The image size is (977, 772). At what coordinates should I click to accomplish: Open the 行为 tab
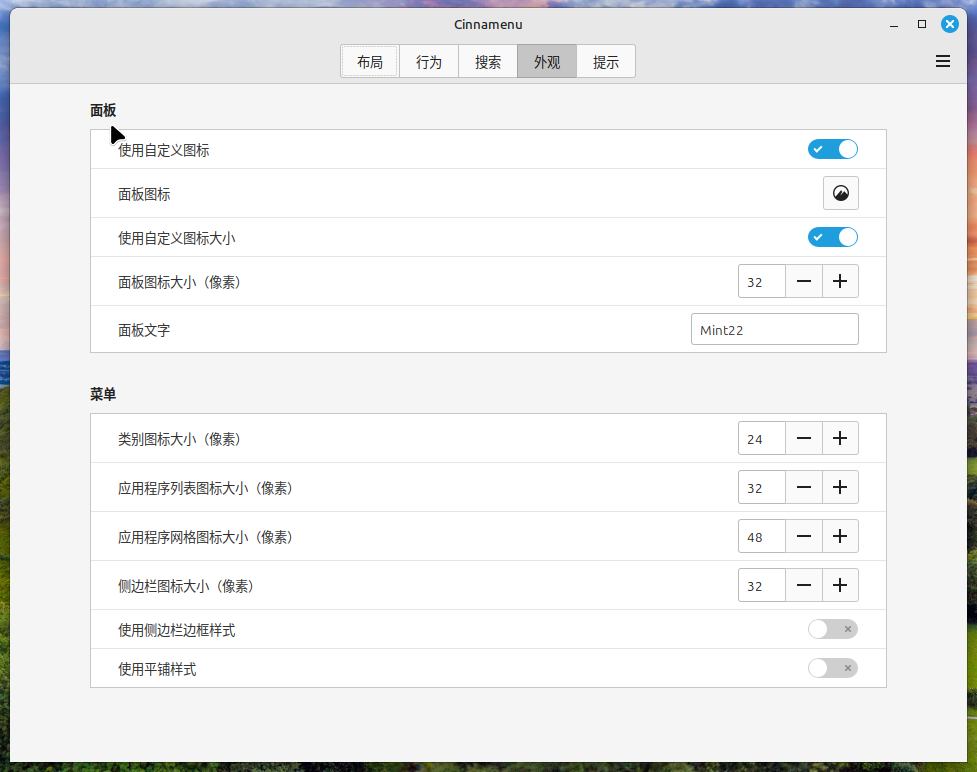pos(429,62)
